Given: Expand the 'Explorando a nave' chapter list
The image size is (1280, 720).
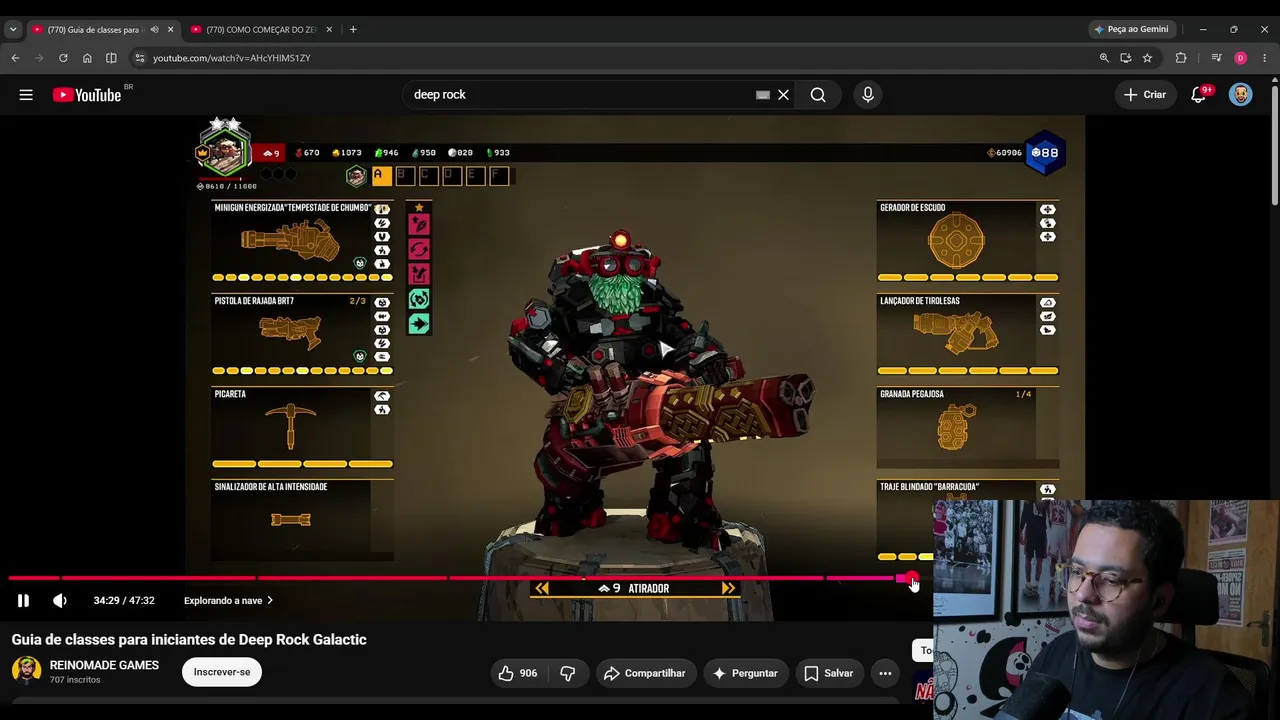Looking at the screenshot, I should [228, 600].
